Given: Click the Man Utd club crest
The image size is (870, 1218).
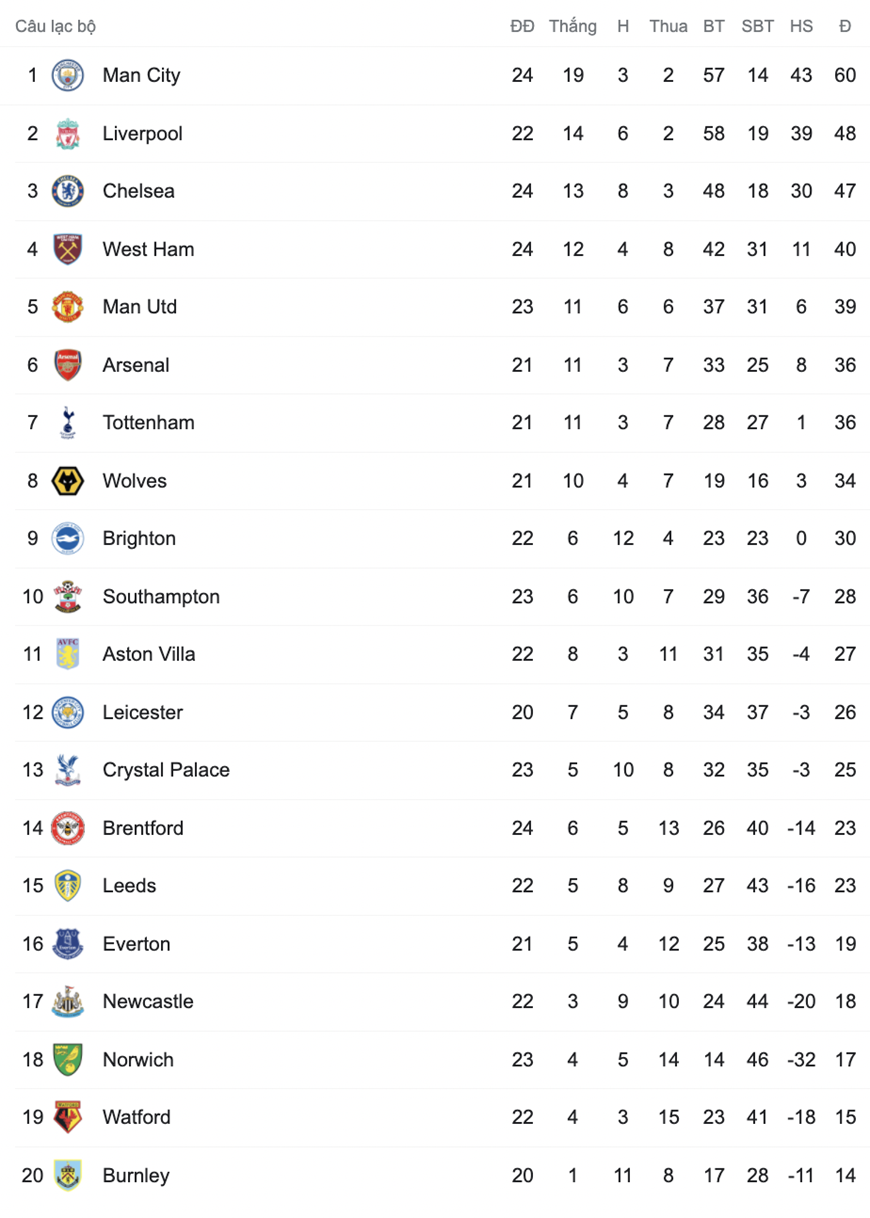Looking at the screenshot, I should point(68,307).
